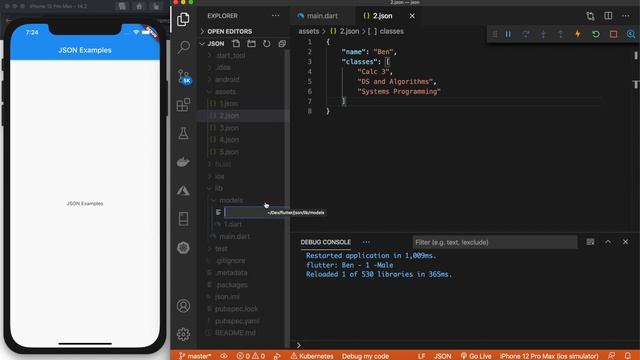
Task: Click the master branch status bar item
Action: tap(195, 356)
